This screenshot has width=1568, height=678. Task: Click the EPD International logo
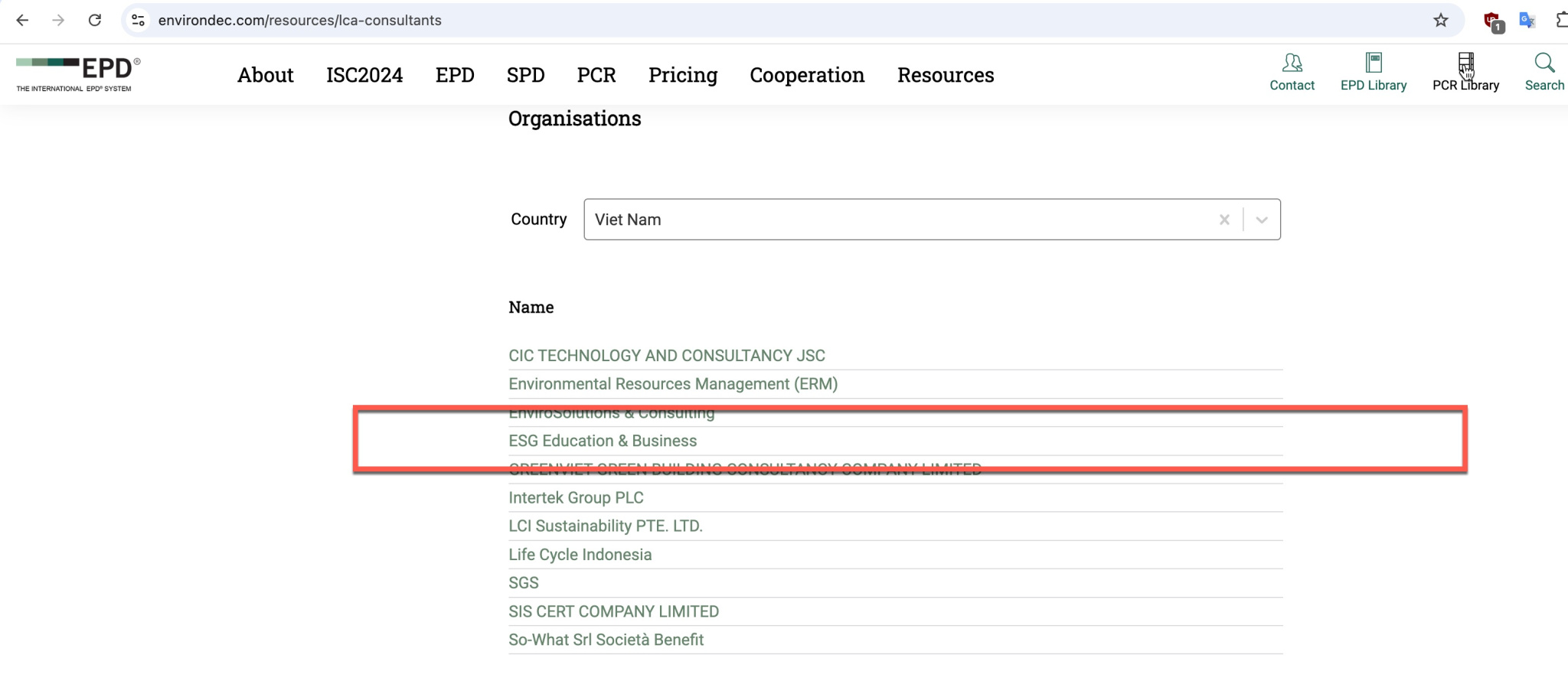coord(78,74)
